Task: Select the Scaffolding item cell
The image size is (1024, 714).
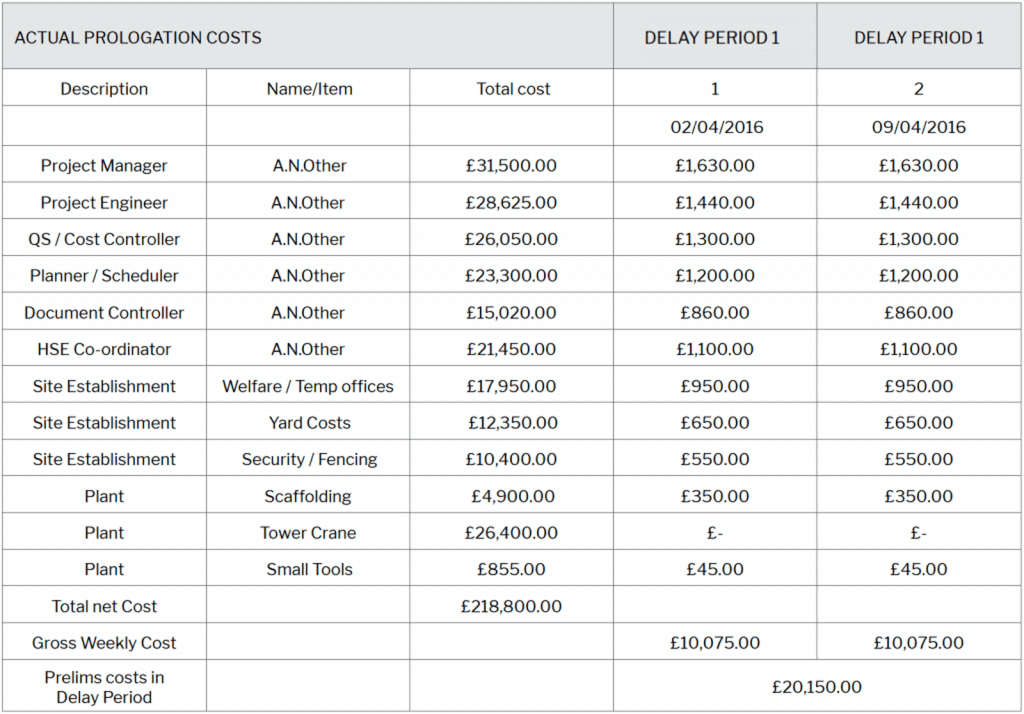Action: [308, 497]
